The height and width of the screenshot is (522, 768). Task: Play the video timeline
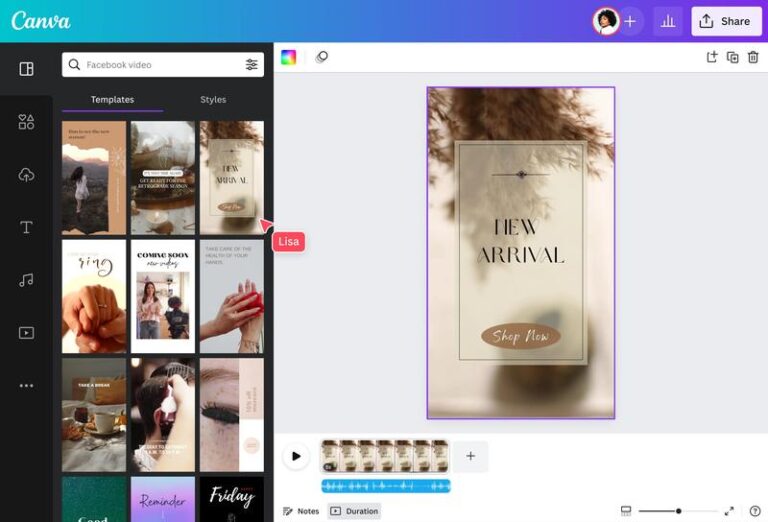pos(296,456)
